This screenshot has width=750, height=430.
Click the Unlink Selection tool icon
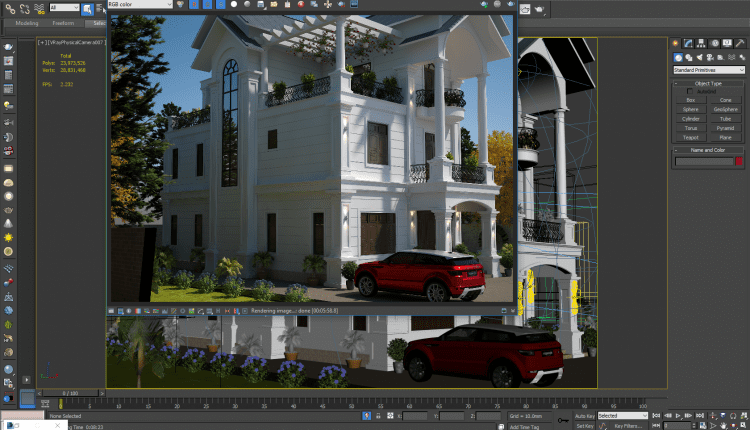25,8
